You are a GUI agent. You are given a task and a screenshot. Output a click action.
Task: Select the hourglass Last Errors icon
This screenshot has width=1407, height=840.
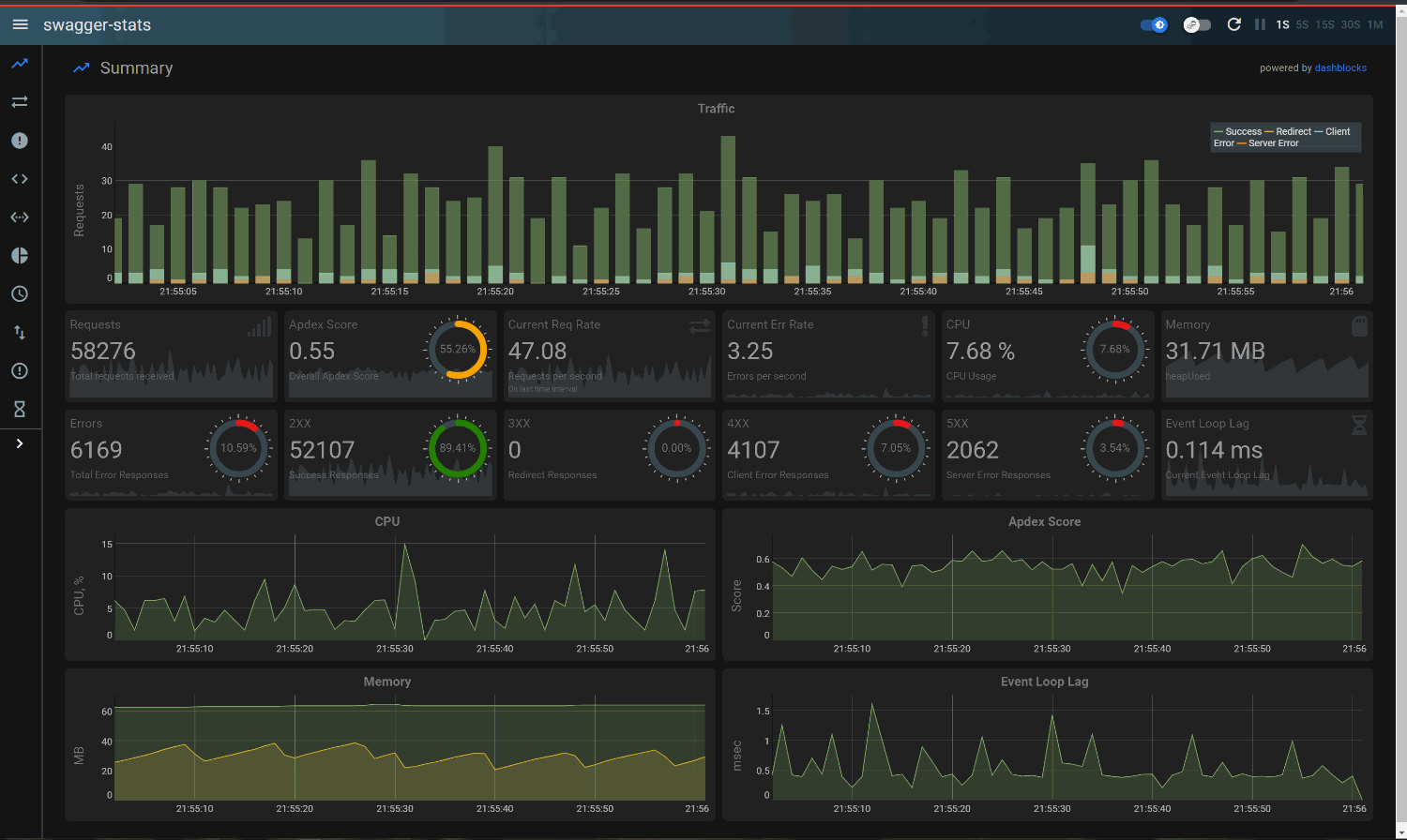20,409
